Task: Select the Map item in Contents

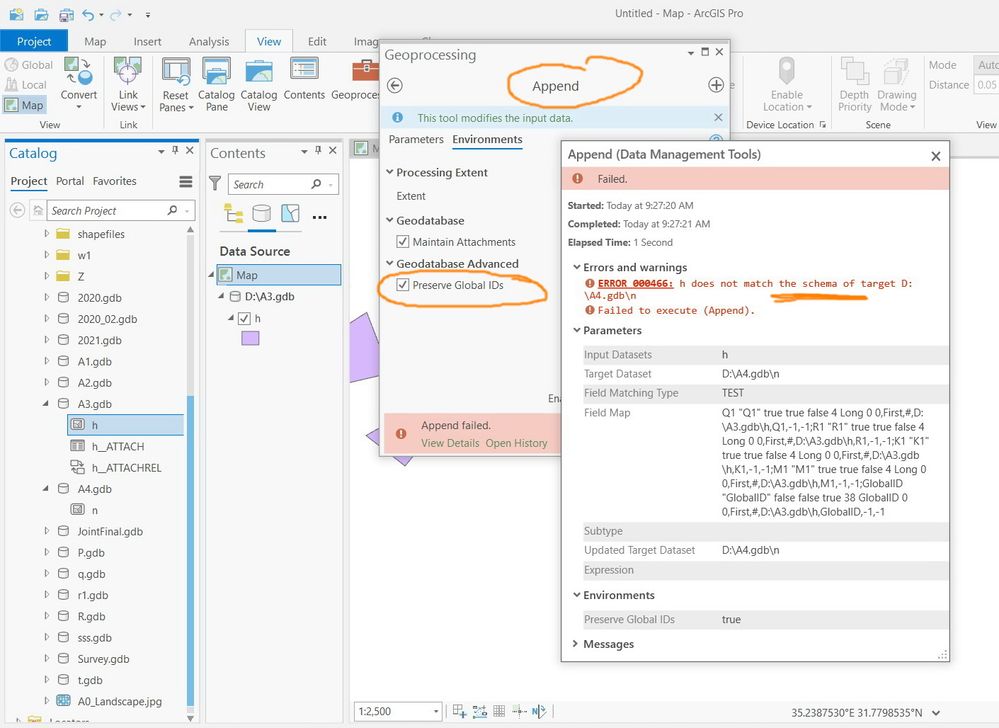Action: 278,275
